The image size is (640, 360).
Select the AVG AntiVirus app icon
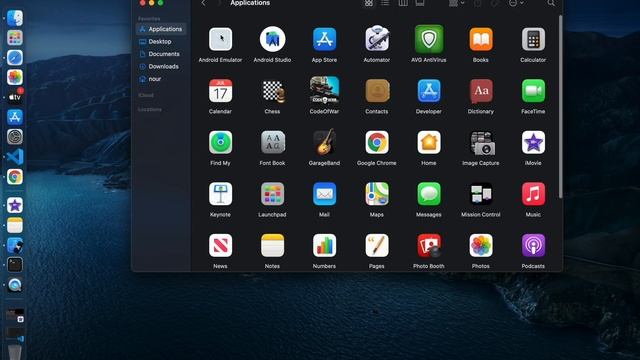[429, 39]
